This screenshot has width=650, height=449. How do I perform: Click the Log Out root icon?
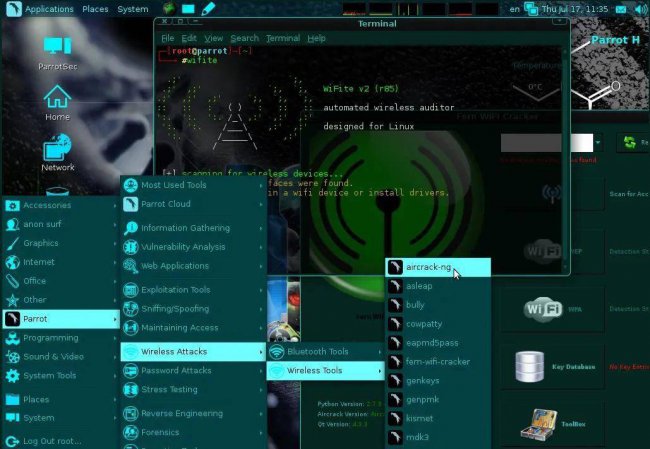point(12,441)
